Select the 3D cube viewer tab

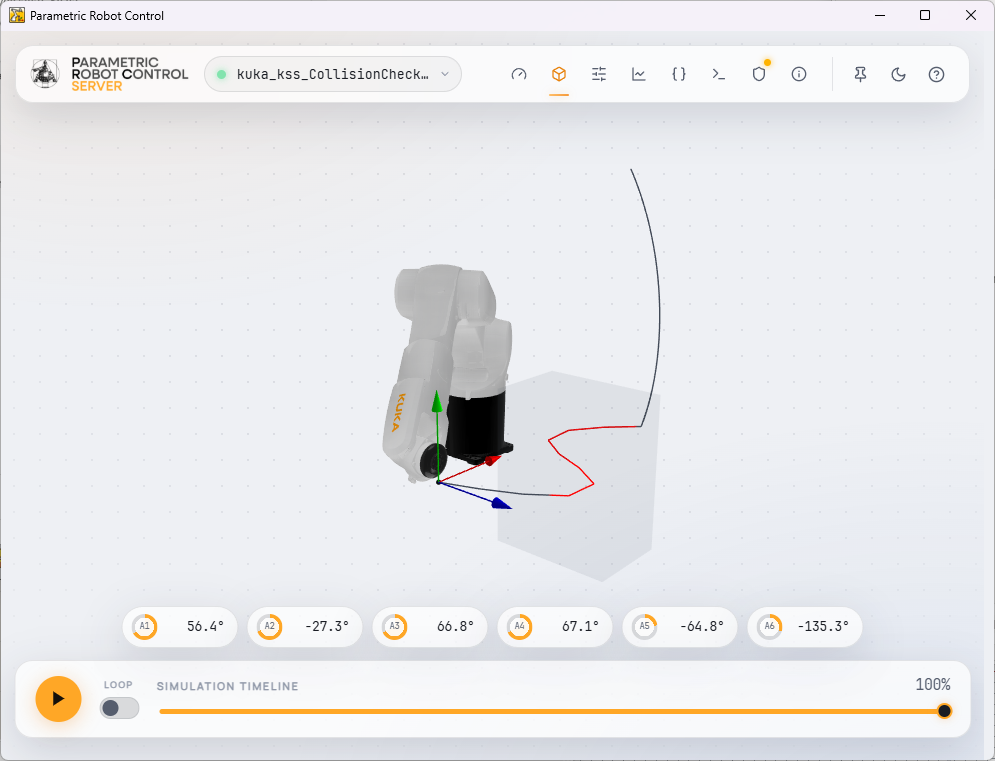558,74
